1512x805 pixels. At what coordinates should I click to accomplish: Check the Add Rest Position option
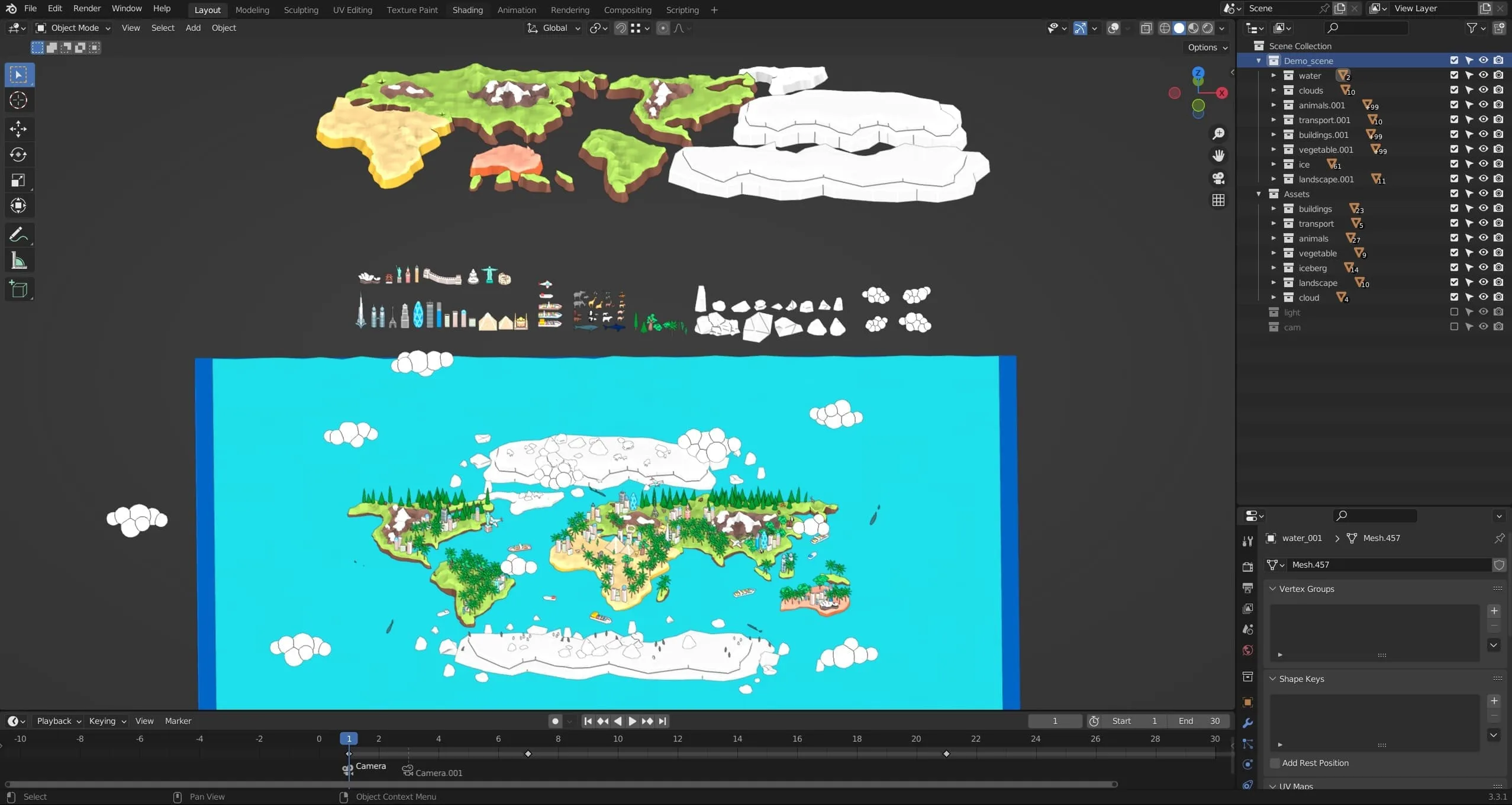[x=1275, y=763]
